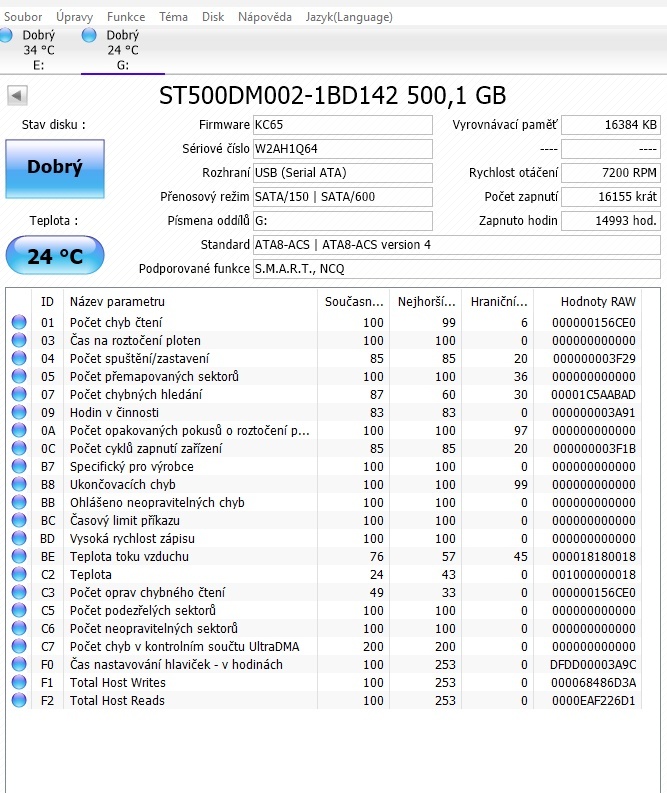Click the 16155 krát power-on count field
This screenshot has width=667, height=793.
pyautogui.click(x=611, y=197)
